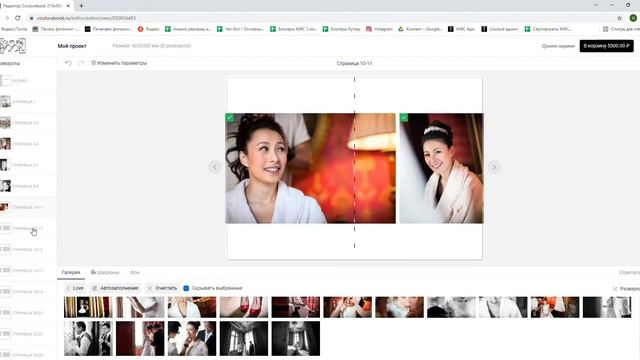This screenshot has width=640, height=360.
Task: Click Изменить параметры settings button
Action: [119, 63]
